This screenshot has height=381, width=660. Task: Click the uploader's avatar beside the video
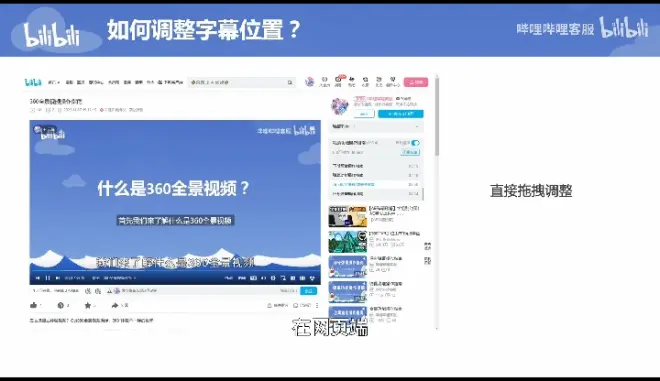pos(339,106)
